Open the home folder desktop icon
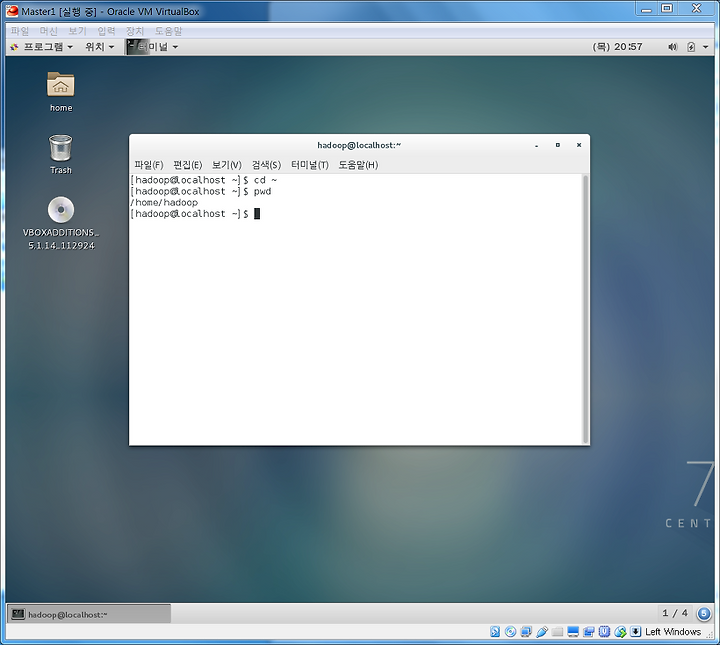Image resolution: width=720 pixels, height=645 pixels. pyautogui.click(x=61, y=85)
